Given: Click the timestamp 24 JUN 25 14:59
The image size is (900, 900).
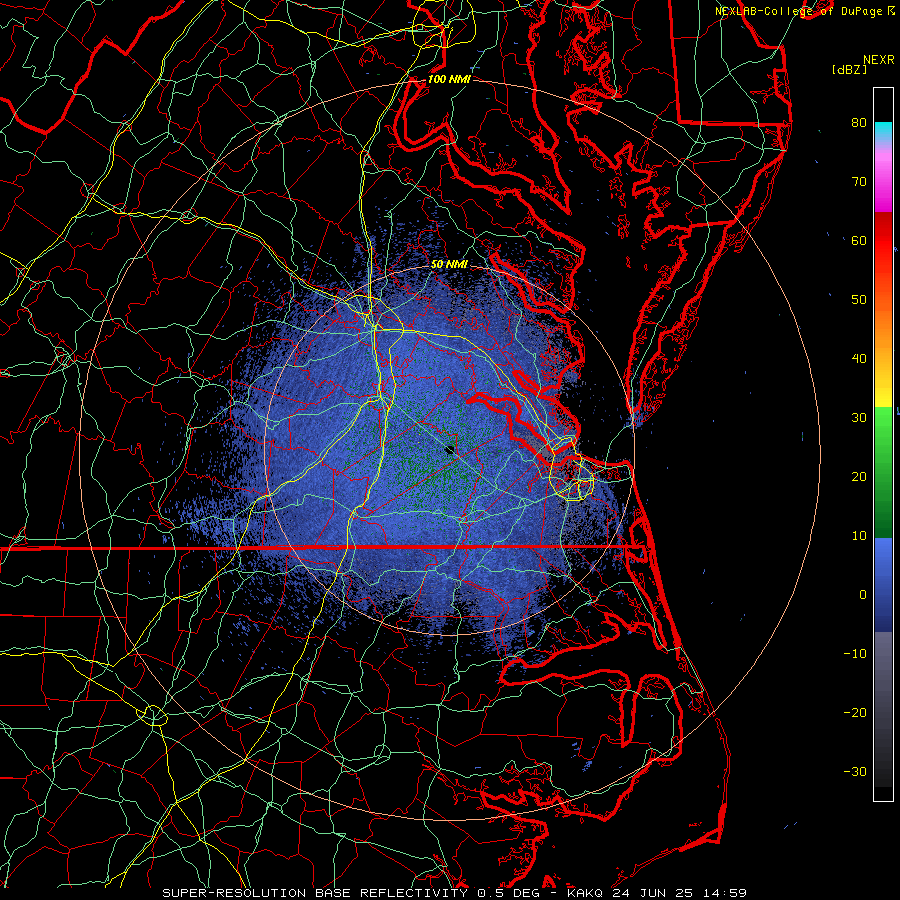Looking at the screenshot, I should tap(679, 893).
